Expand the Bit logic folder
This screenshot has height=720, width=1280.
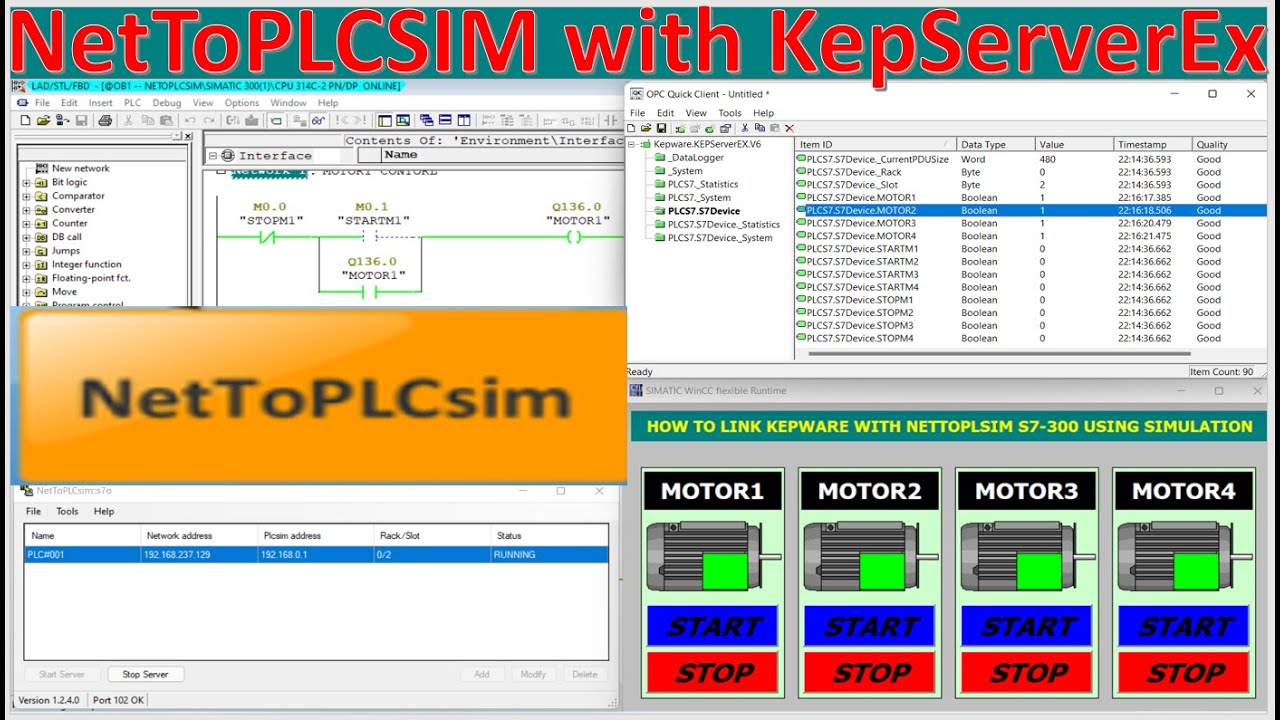[26, 182]
